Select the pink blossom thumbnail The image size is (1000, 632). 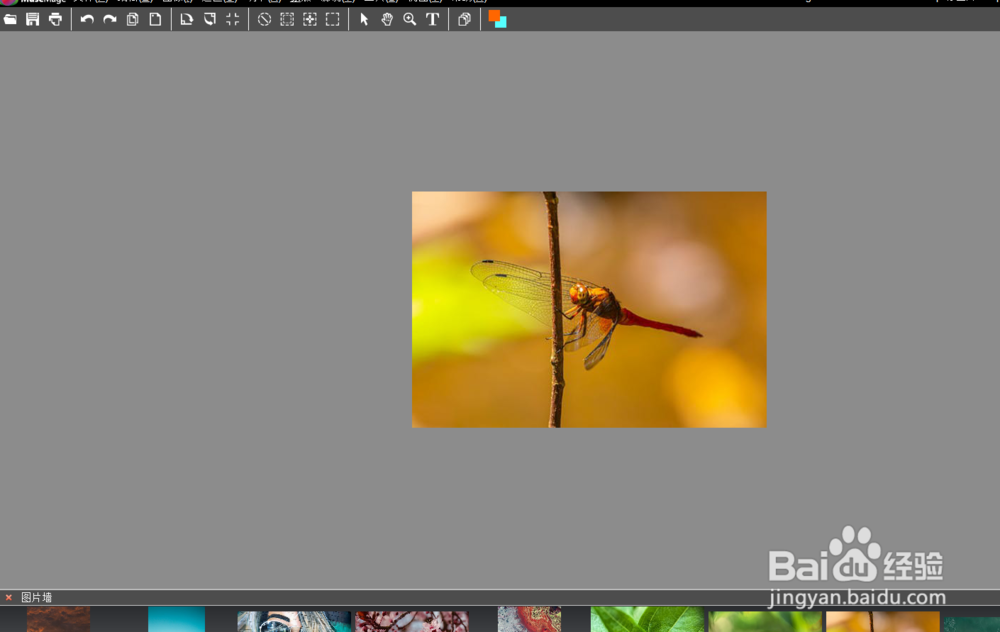(x=412, y=622)
